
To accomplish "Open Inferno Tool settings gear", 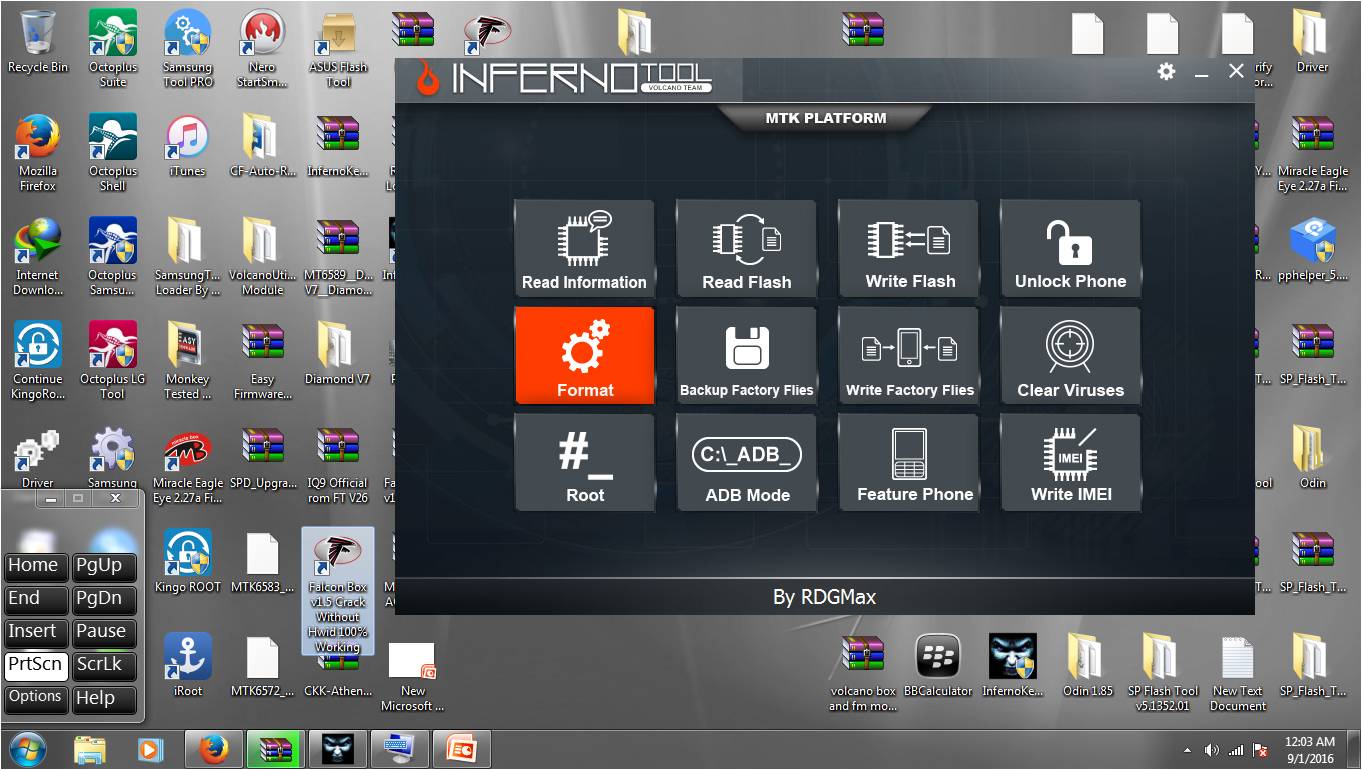I will pyautogui.click(x=1166, y=71).
